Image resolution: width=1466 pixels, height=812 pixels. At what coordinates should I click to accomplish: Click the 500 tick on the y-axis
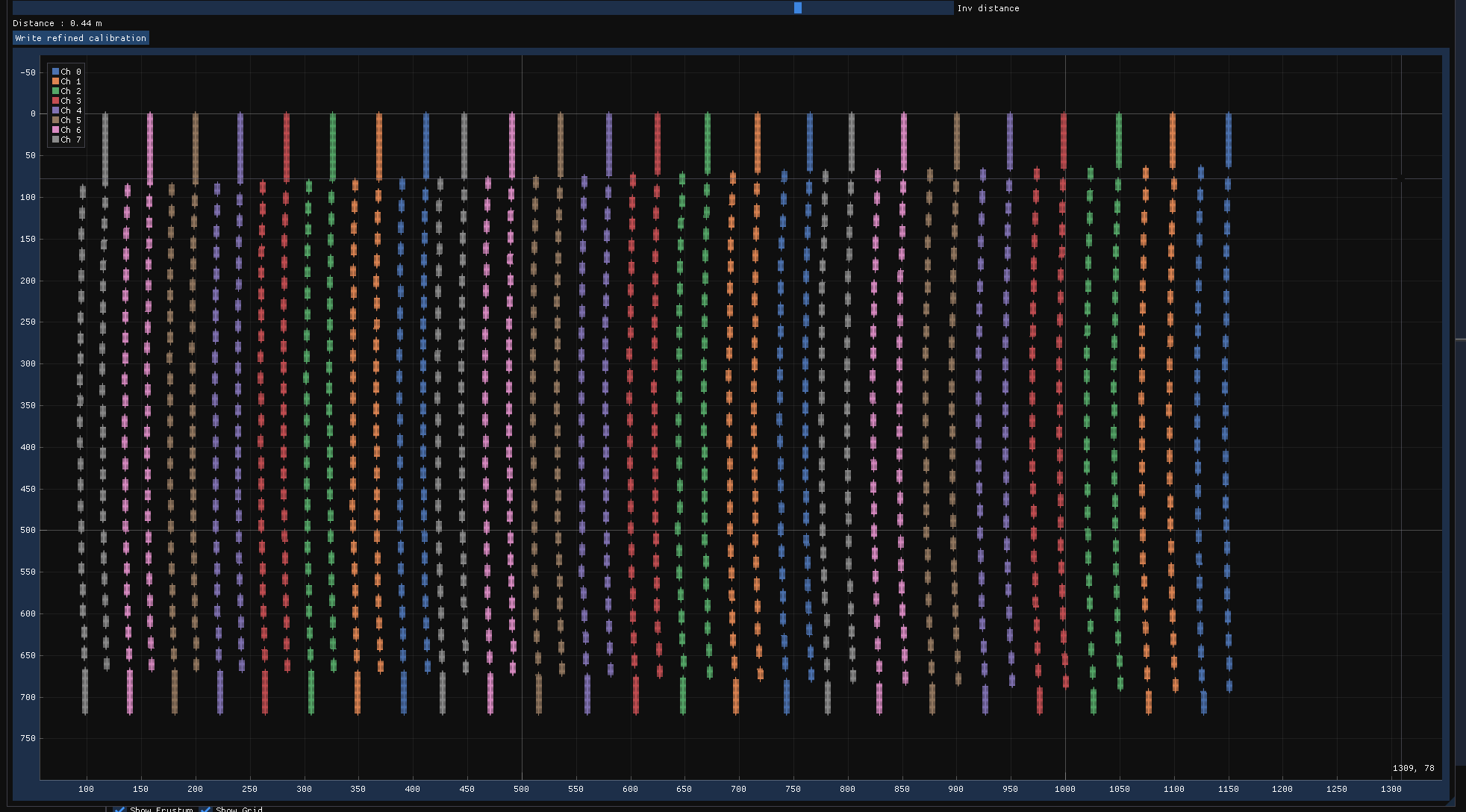pyautogui.click(x=28, y=531)
